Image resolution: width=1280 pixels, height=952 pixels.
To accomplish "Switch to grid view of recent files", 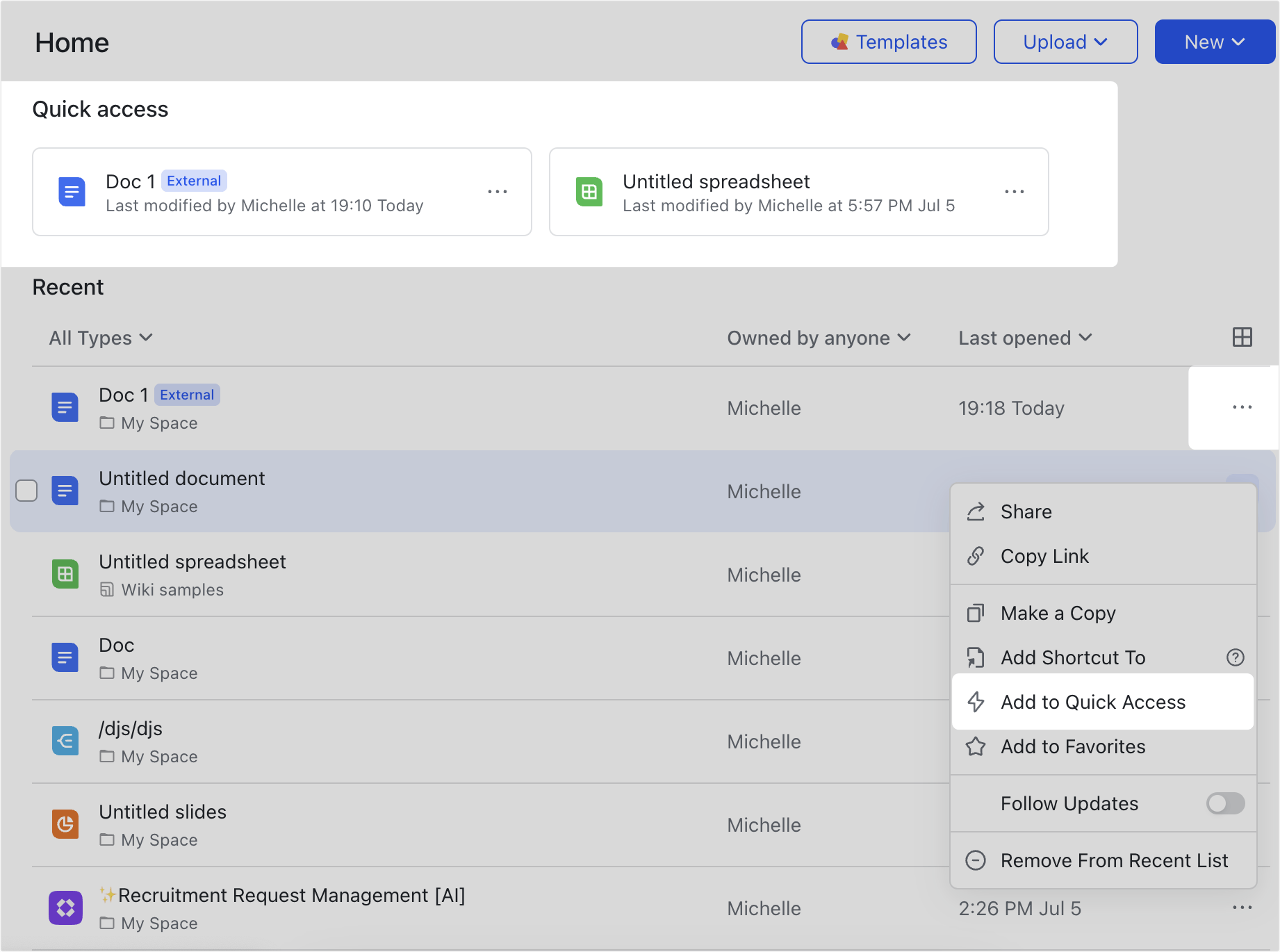I will click(x=1242, y=338).
